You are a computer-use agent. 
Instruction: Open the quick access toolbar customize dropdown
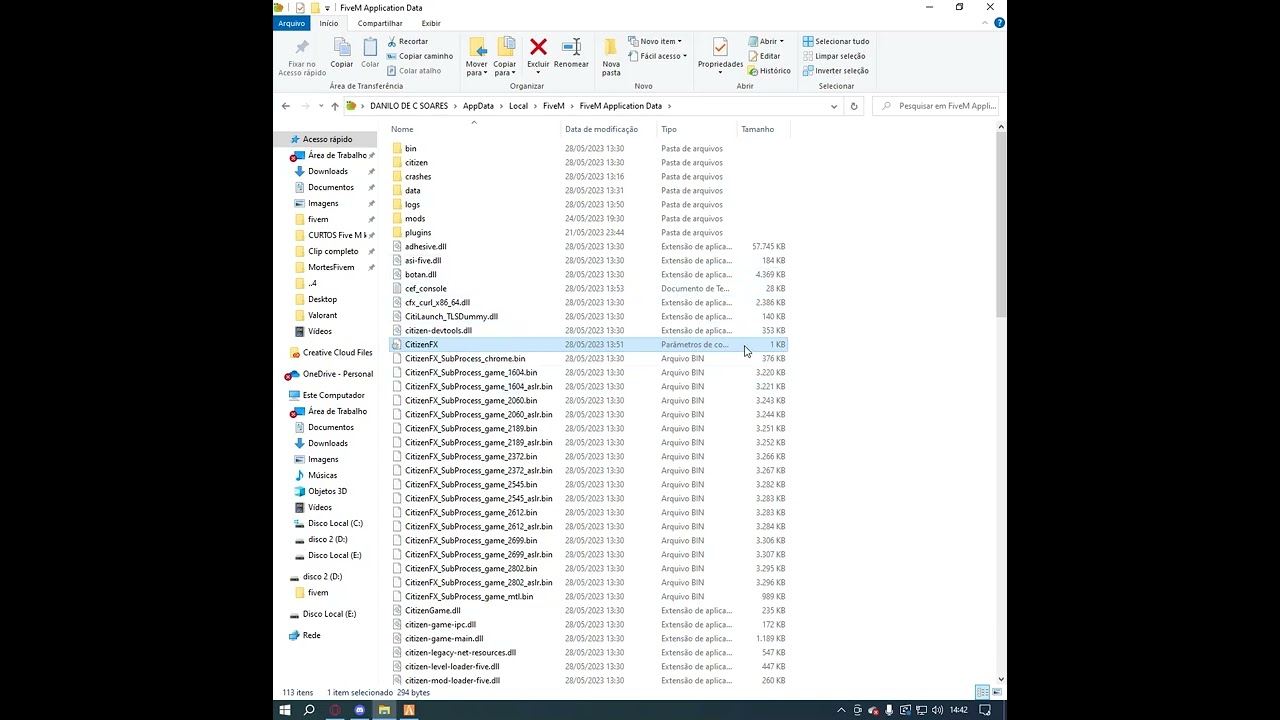[327, 8]
